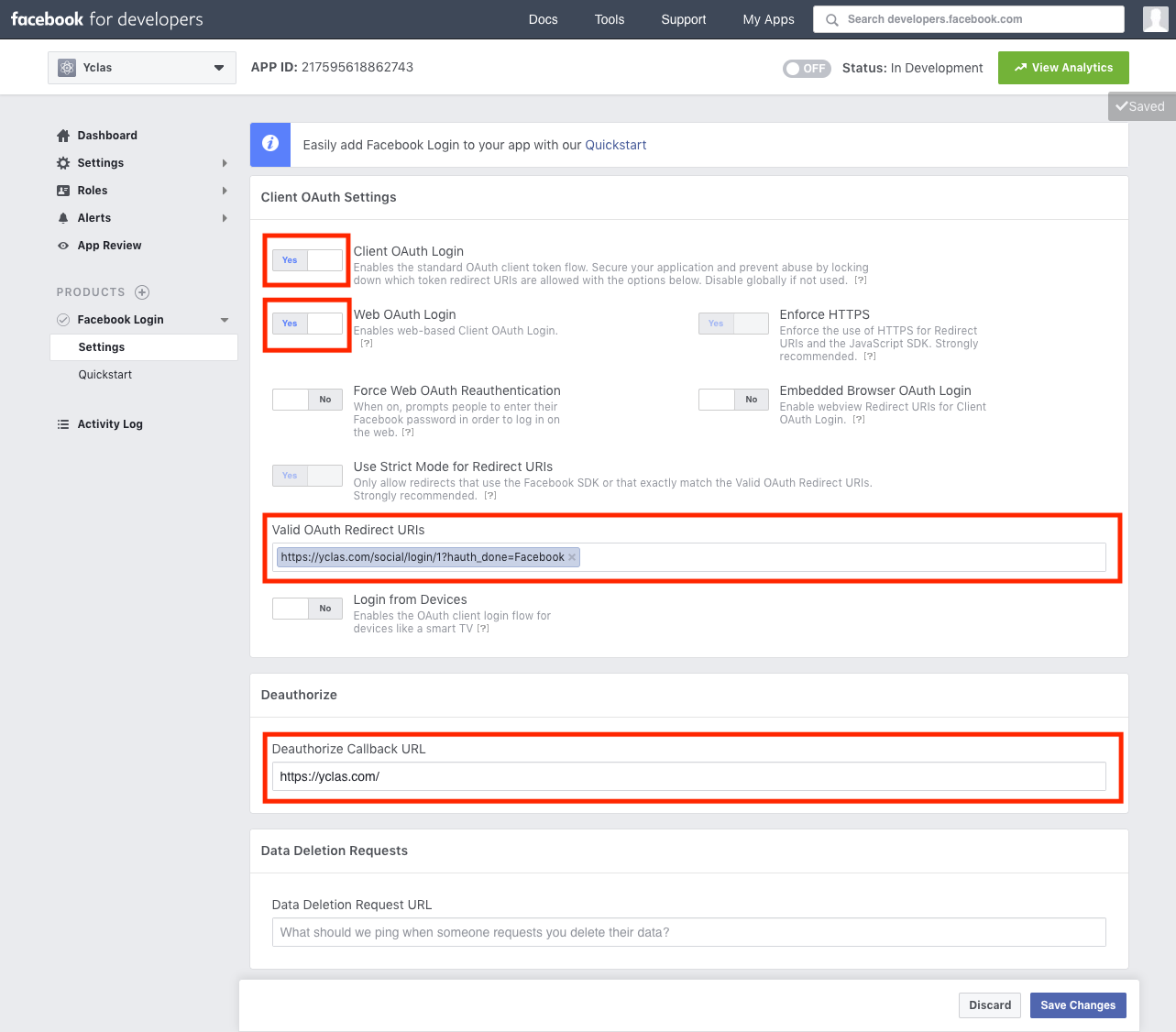
Task: Click the Roles ID card icon
Action: pos(63,191)
